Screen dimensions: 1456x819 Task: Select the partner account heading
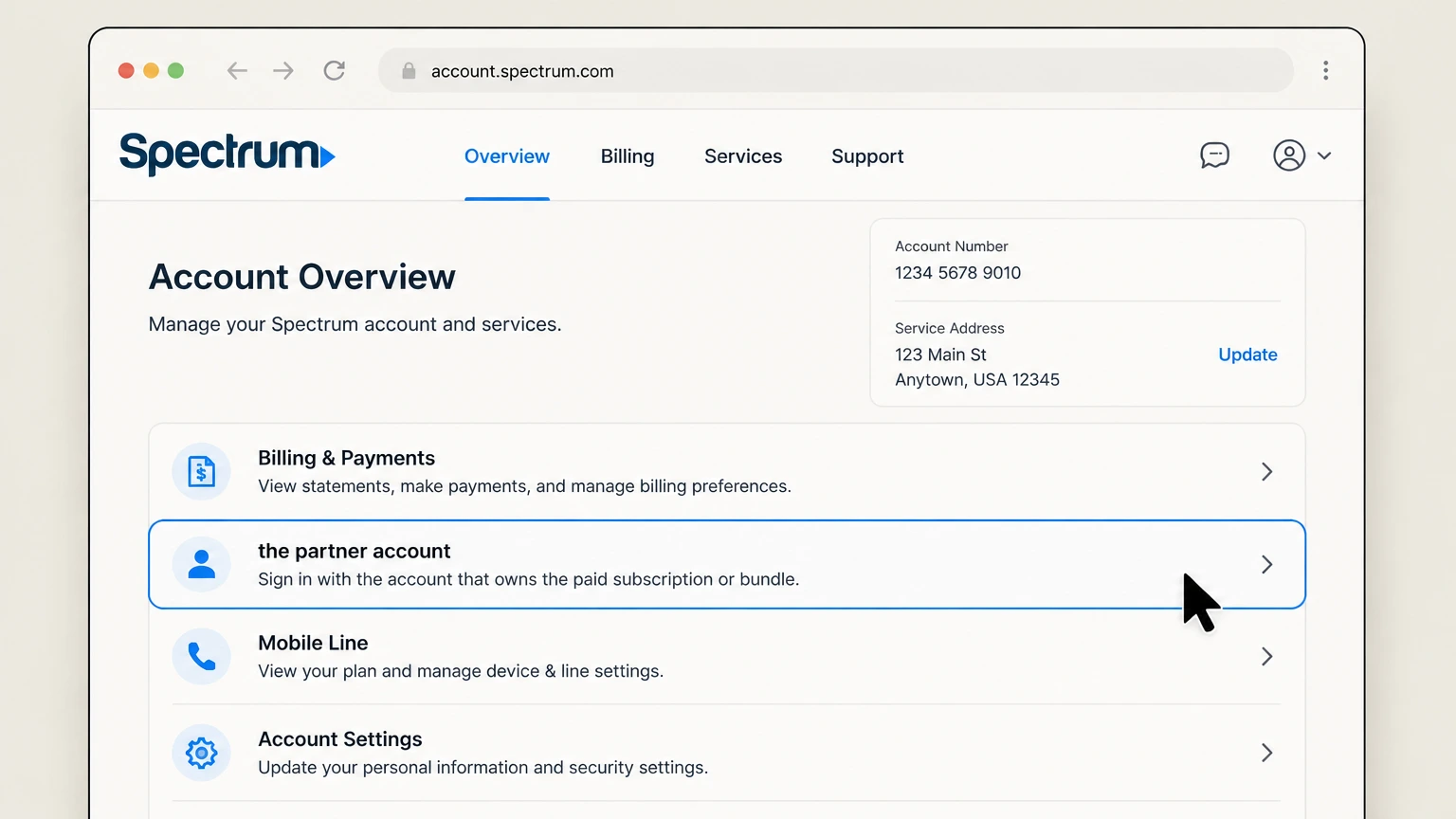(354, 551)
